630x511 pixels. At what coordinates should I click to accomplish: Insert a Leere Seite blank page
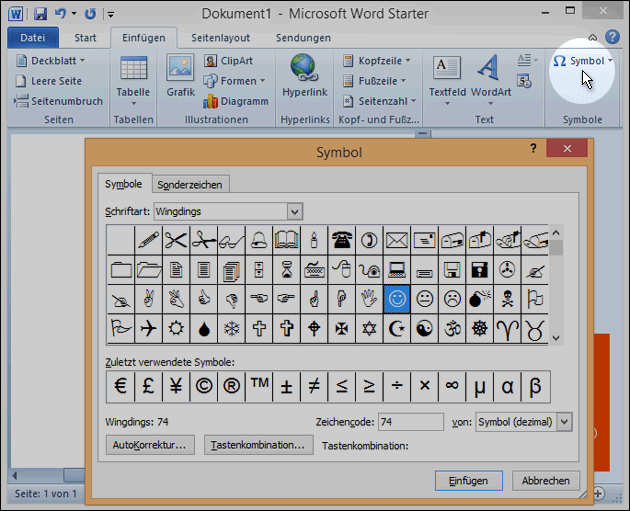(49, 81)
